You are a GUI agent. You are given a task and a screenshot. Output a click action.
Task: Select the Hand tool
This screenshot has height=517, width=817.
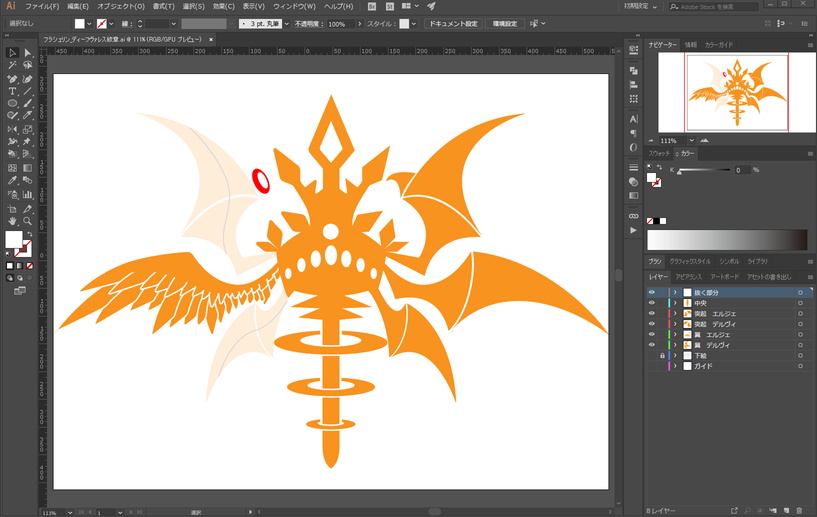tap(13, 221)
